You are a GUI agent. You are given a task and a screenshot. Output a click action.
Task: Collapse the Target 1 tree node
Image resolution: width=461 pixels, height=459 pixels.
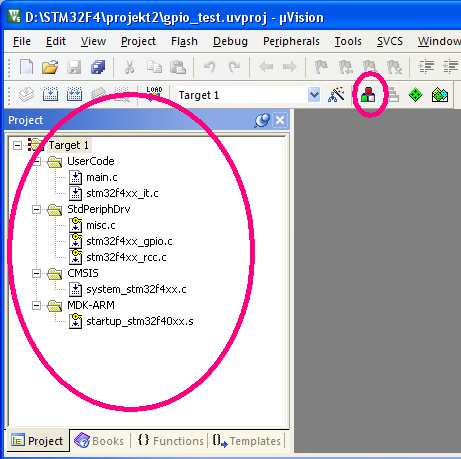pyautogui.click(x=17, y=145)
